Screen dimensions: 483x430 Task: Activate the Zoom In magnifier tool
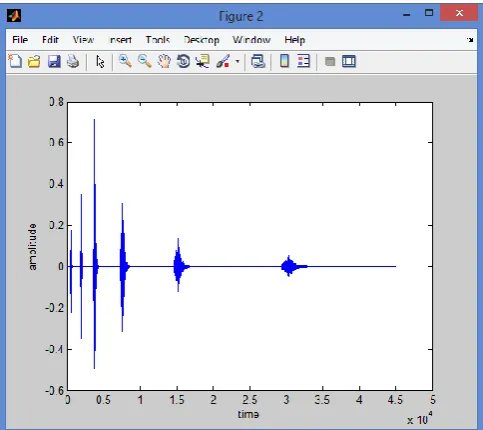point(125,61)
